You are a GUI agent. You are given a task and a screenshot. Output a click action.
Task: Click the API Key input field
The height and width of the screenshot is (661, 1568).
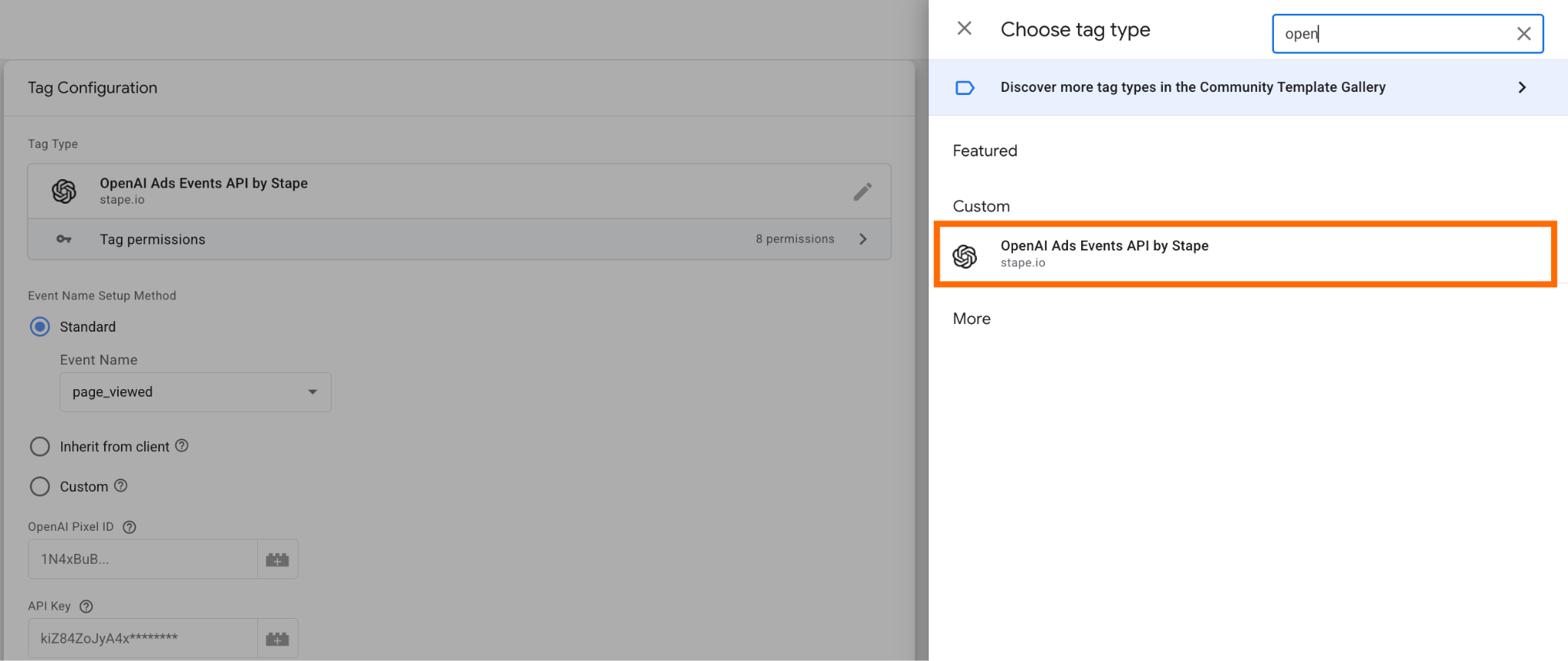click(x=143, y=639)
